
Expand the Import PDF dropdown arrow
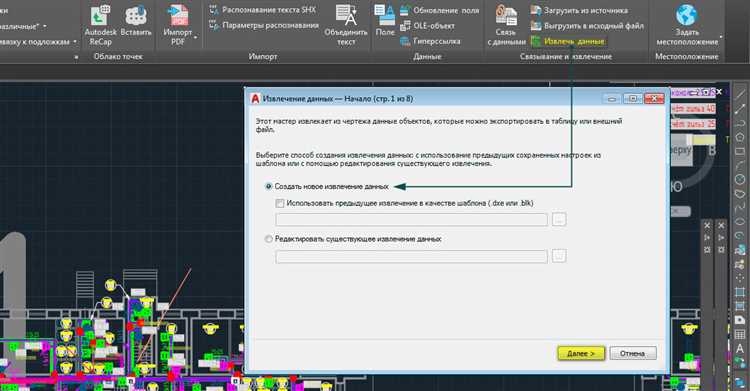(196, 37)
